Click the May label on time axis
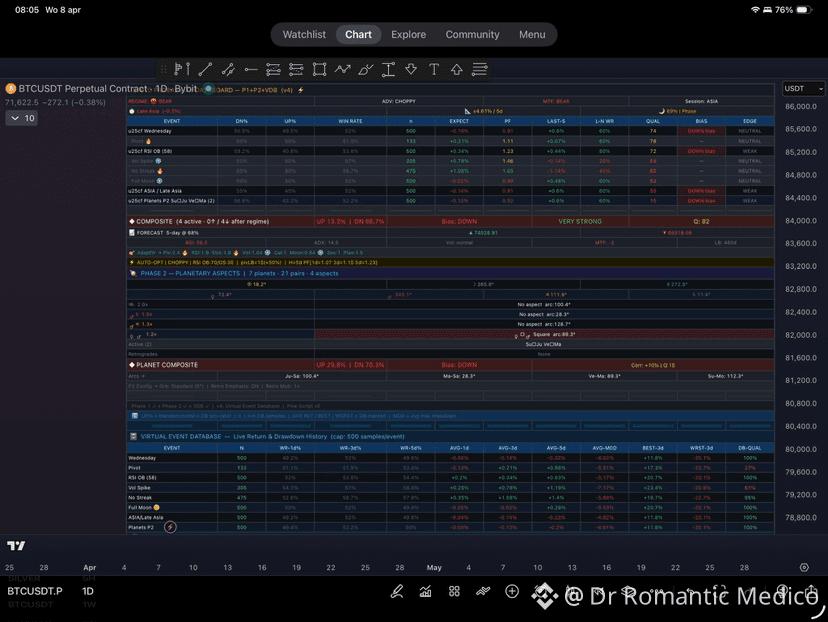 click(x=434, y=568)
